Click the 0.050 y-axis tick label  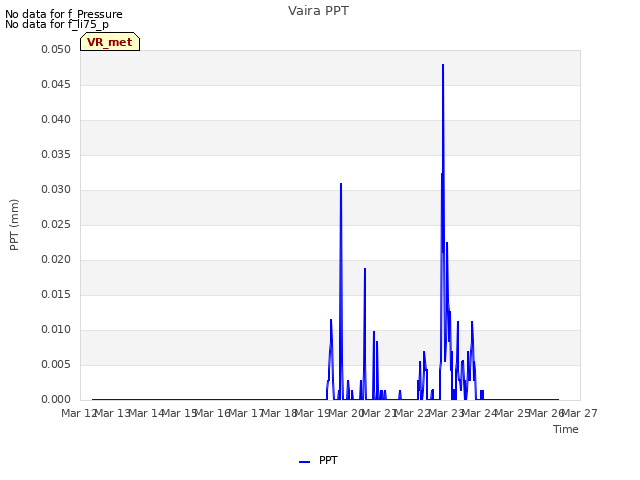[x=56, y=50]
